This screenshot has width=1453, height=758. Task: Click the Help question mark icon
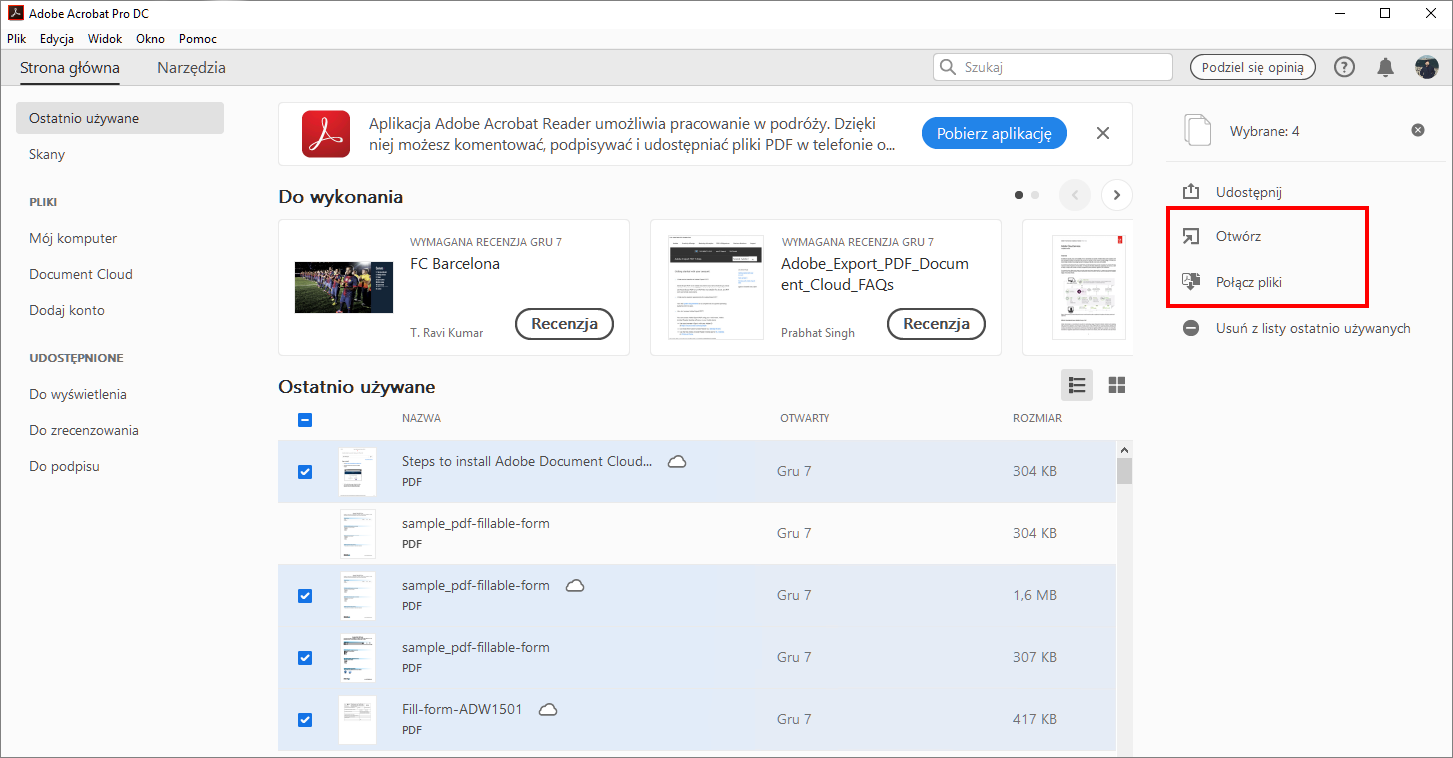tap(1344, 67)
